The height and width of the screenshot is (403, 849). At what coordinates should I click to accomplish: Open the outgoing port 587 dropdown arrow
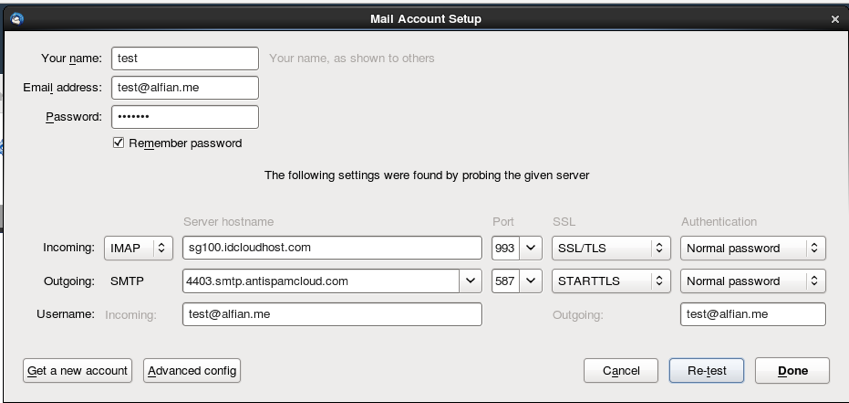[x=531, y=281]
